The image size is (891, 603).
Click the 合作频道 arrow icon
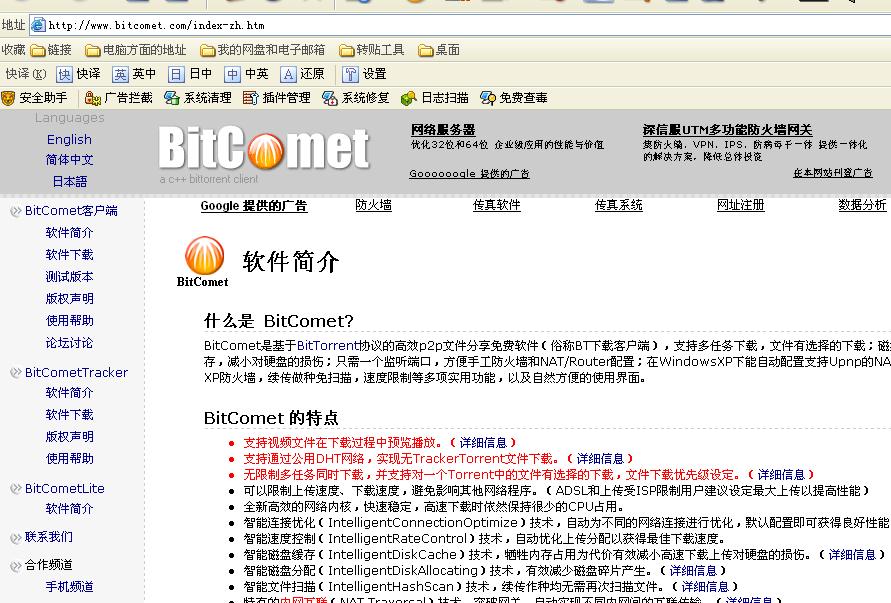tap(16, 565)
